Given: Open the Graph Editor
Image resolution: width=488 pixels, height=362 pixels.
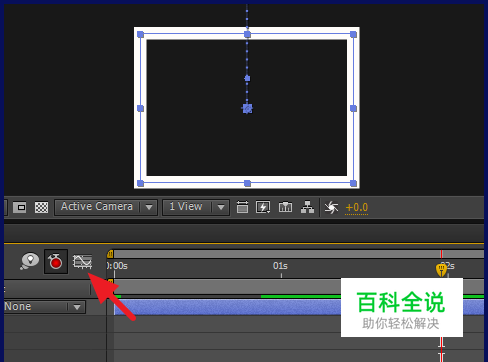Looking at the screenshot, I should coord(82,262).
